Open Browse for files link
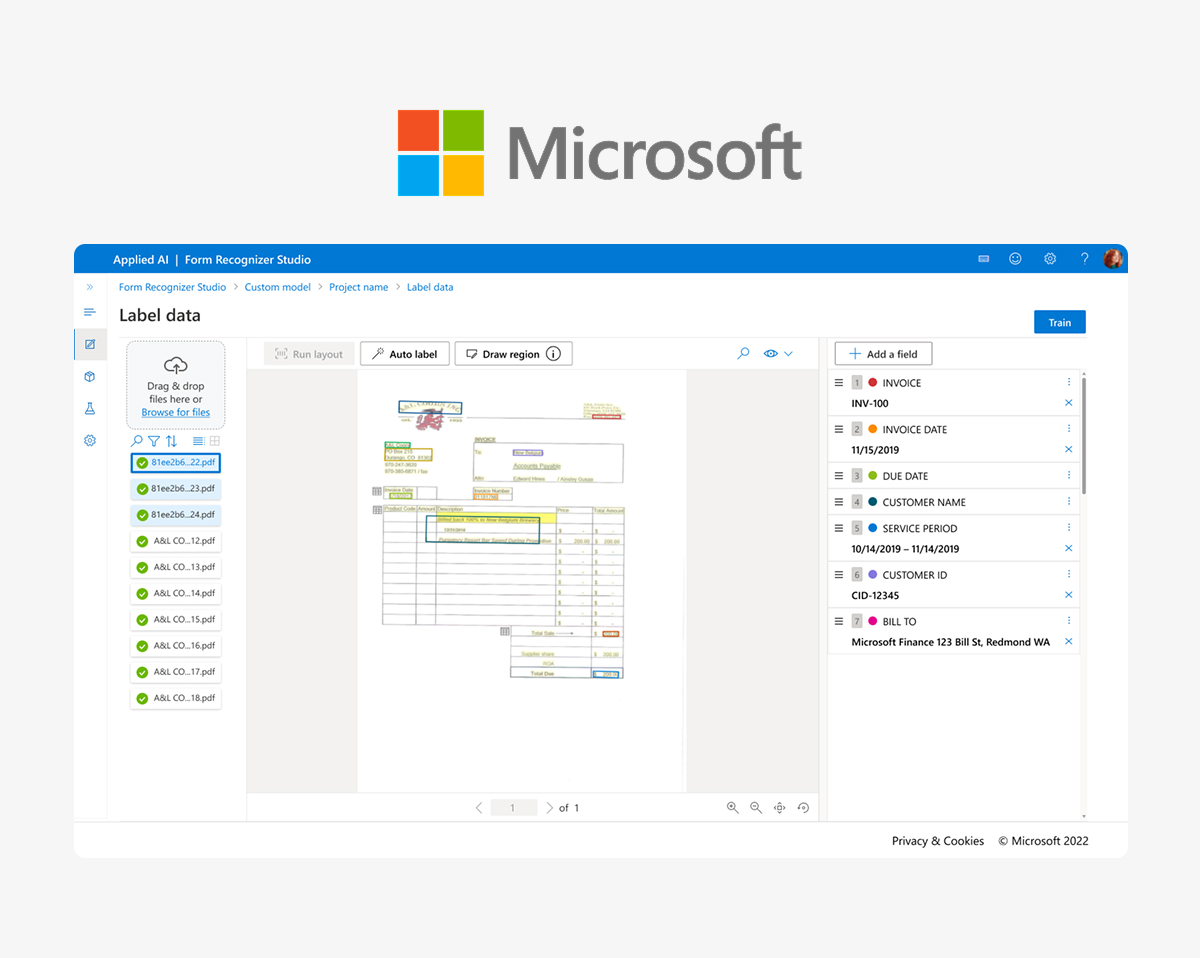The width and height of the screenshot is (1200, 958). 176,412
